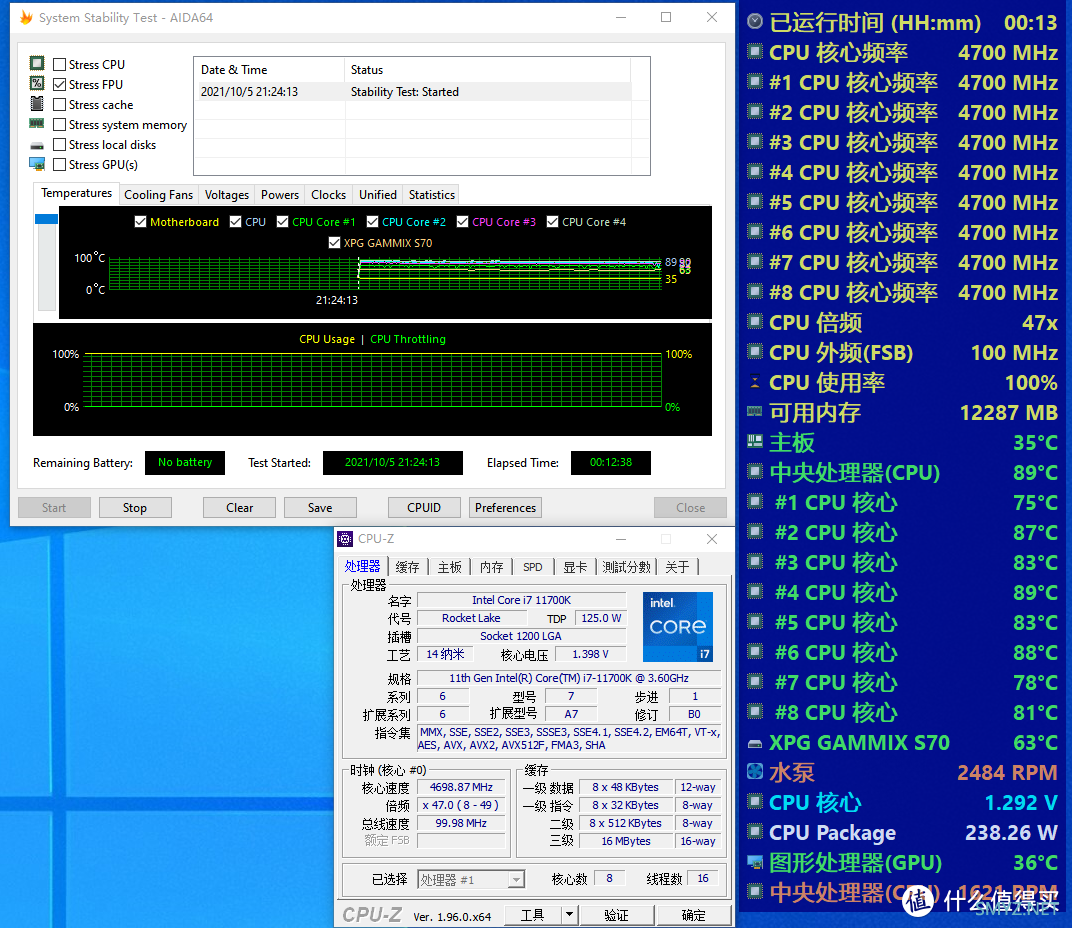Click the chip icon beside CPU 核心 1.292 V
Image resolution: width=1072 pixels, height=928 pixels.
pos(755,802)
